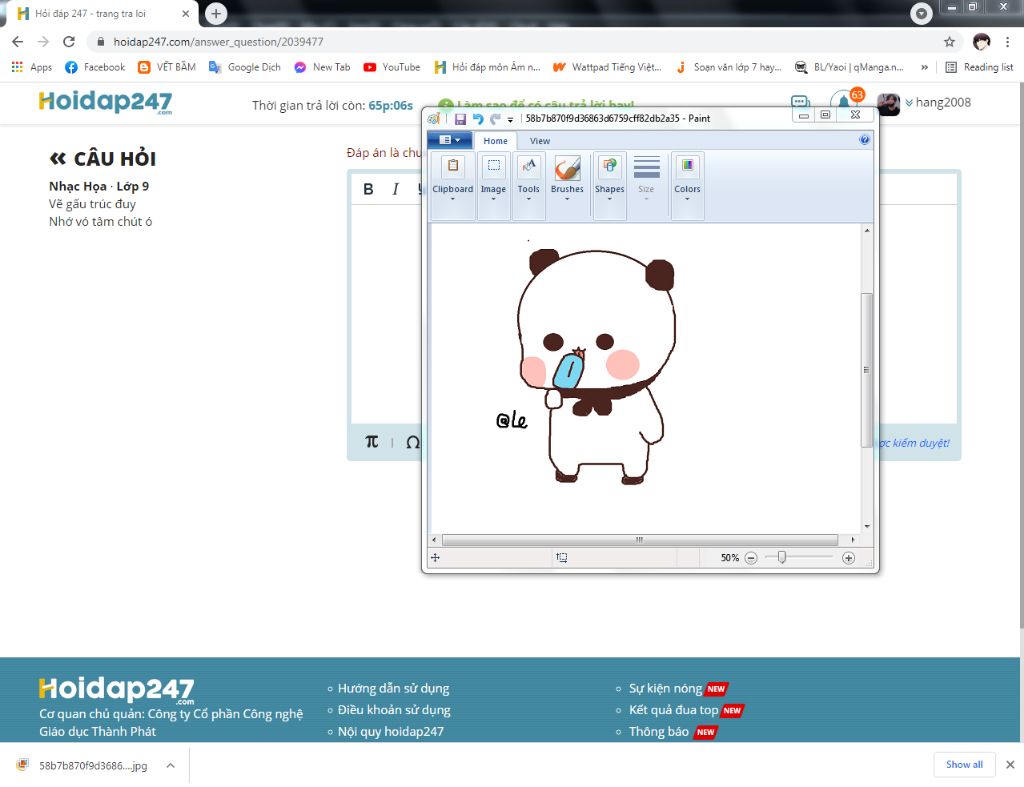Toggle Italic formatting in answer editor
The width and height of the screenshot is (1024, 787).
pos(395,189)
